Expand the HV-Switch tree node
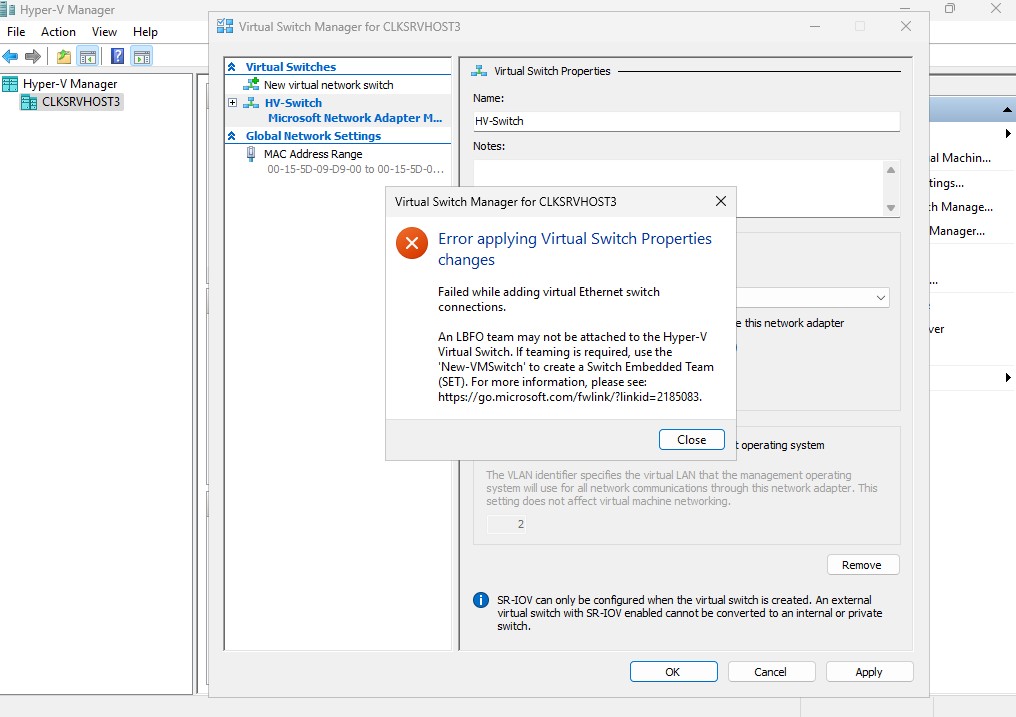Image resolution: width=1016 pixels, height=717 pixels. [x=233, y=103]
